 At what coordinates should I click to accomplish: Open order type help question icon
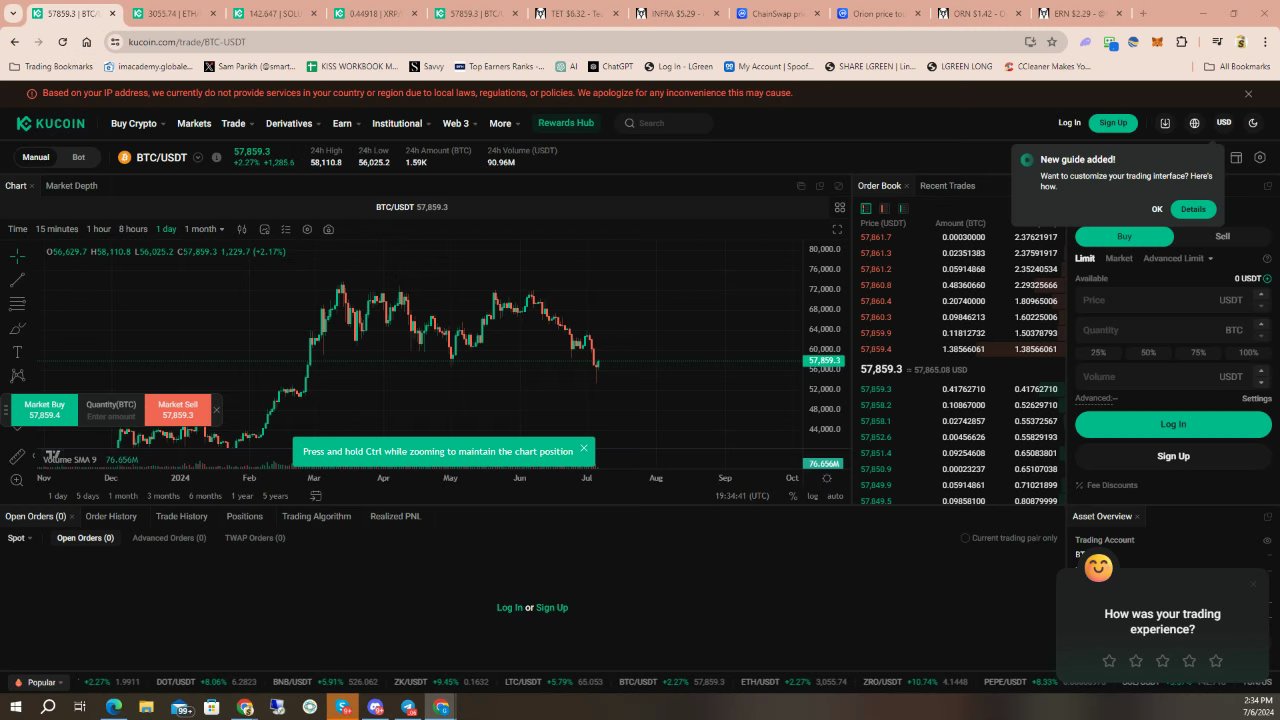point(1268,258)
